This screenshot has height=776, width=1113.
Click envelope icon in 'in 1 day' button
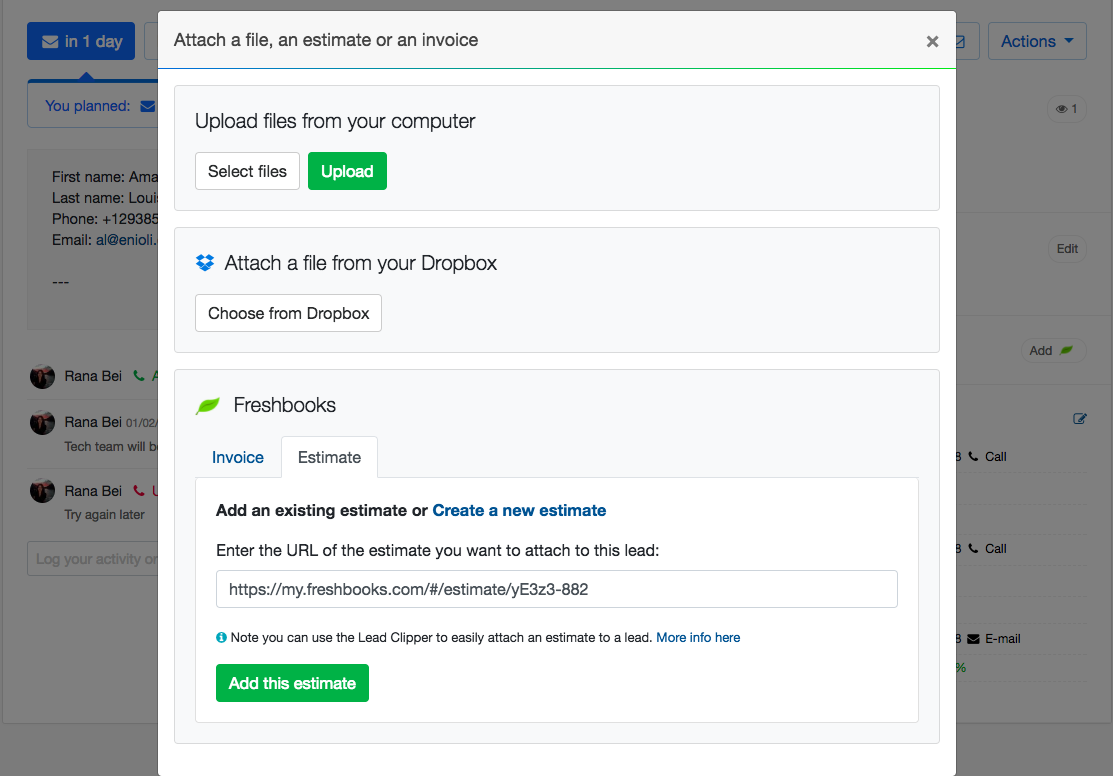click(x=50, y=41)
